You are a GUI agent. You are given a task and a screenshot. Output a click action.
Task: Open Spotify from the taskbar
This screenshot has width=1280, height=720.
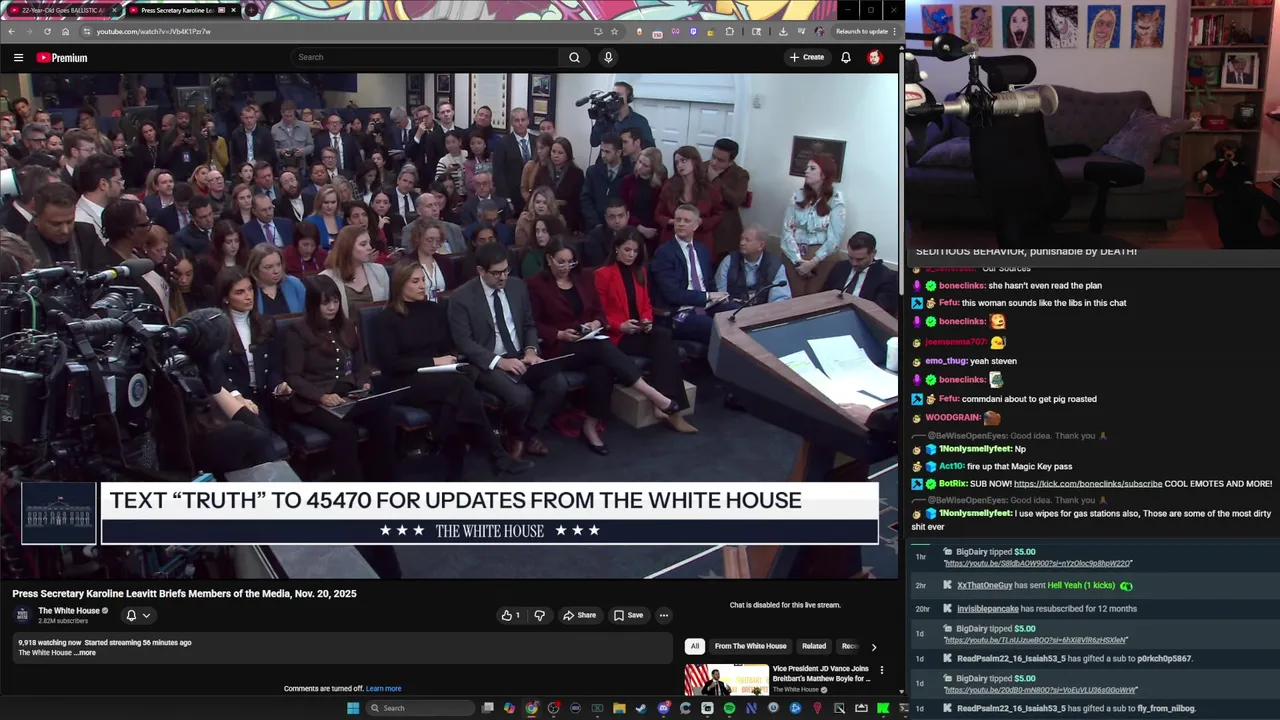[x=729, y=708]
